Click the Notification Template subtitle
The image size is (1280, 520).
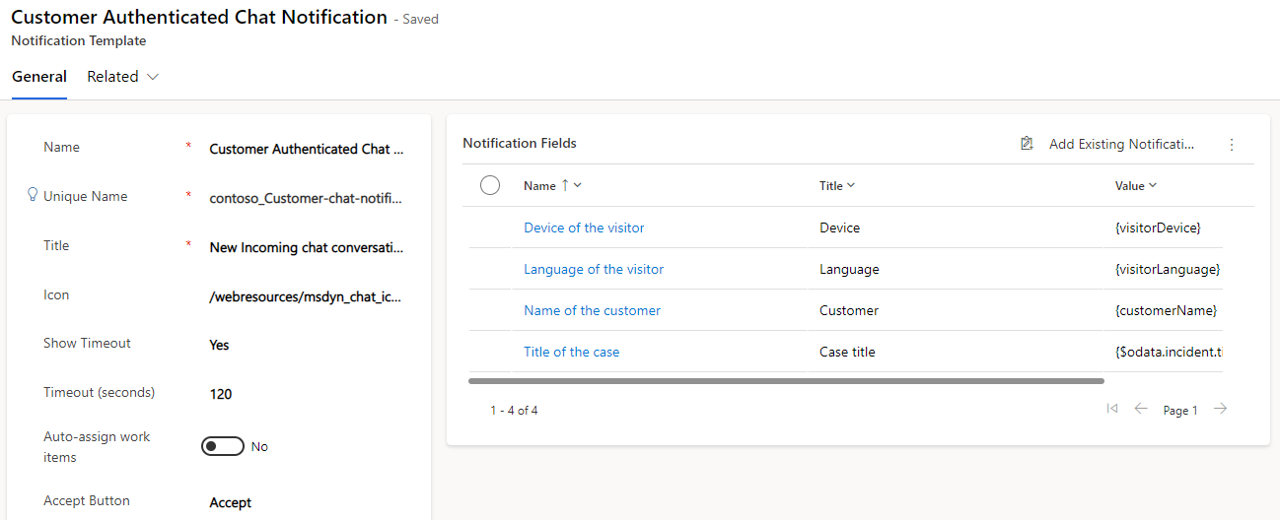point(79,41)
